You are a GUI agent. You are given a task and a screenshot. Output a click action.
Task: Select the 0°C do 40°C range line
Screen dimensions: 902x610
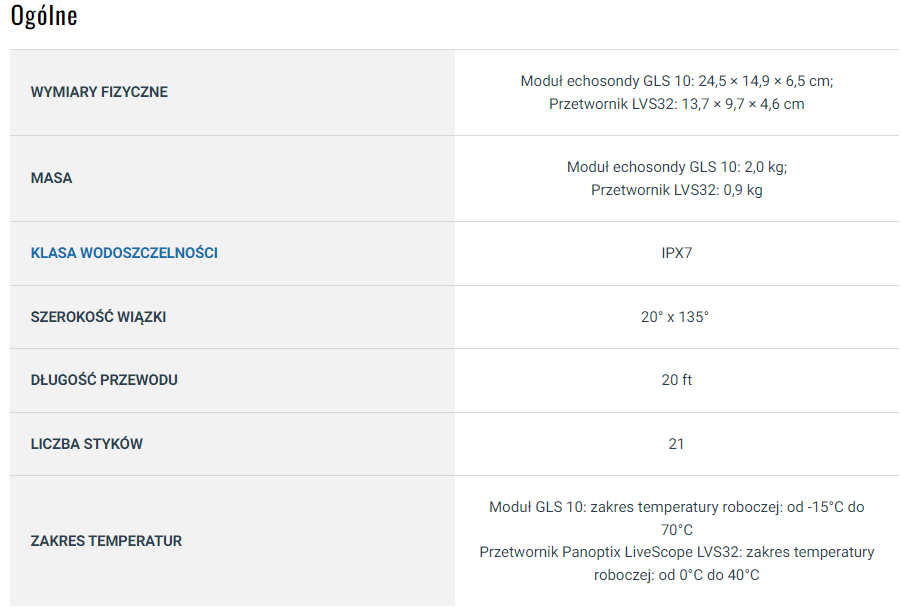(x=676, y=575)
